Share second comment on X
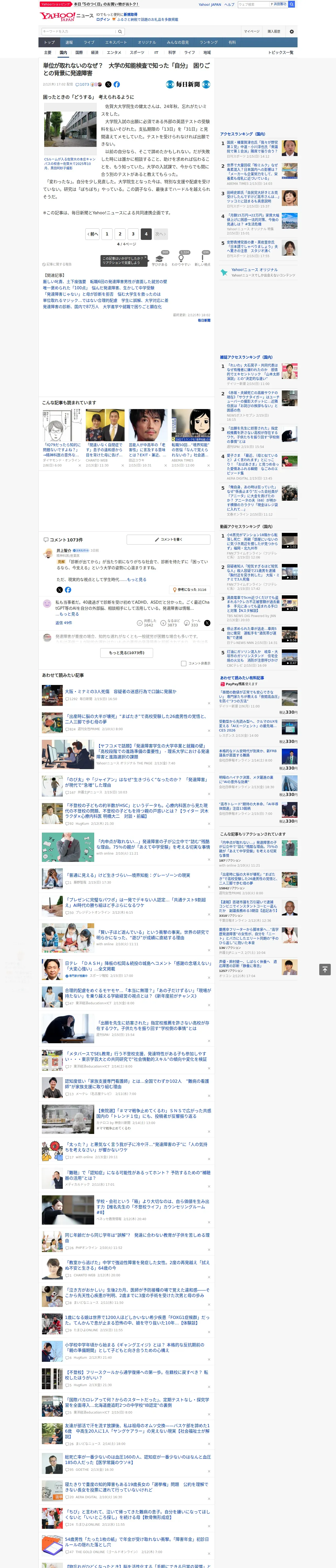 (207, 623)
